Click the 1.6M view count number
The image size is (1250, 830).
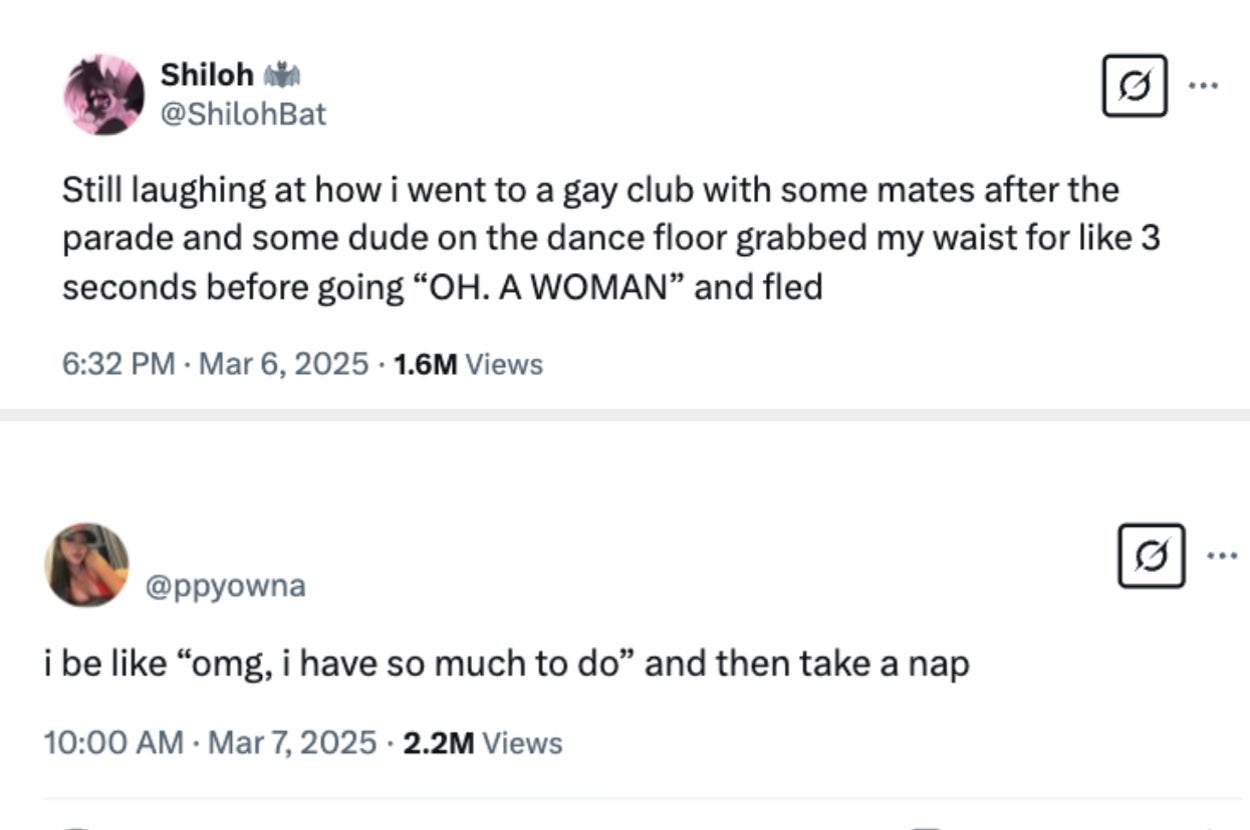point(425,364)
